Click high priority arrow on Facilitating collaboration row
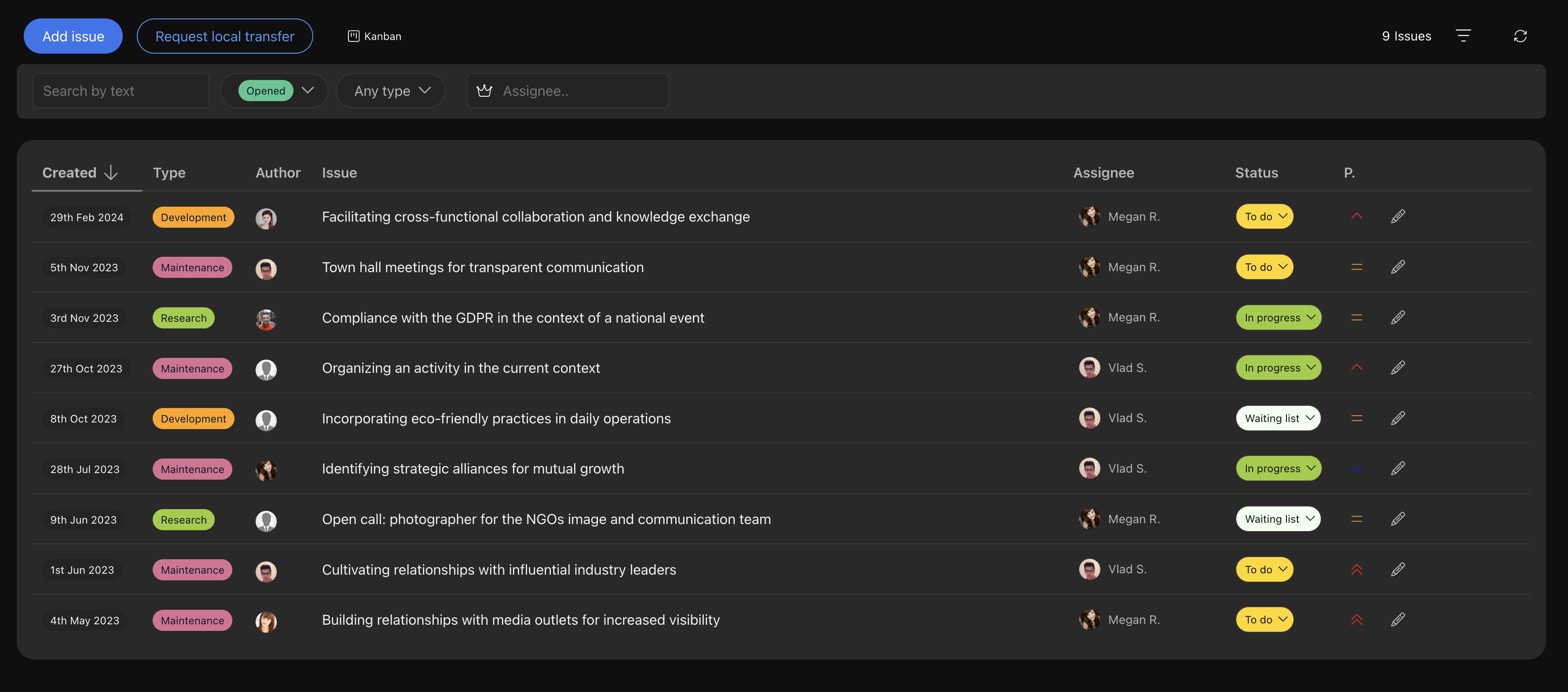The width and height of the screenshot is (1568, 692). (1356, 216)
